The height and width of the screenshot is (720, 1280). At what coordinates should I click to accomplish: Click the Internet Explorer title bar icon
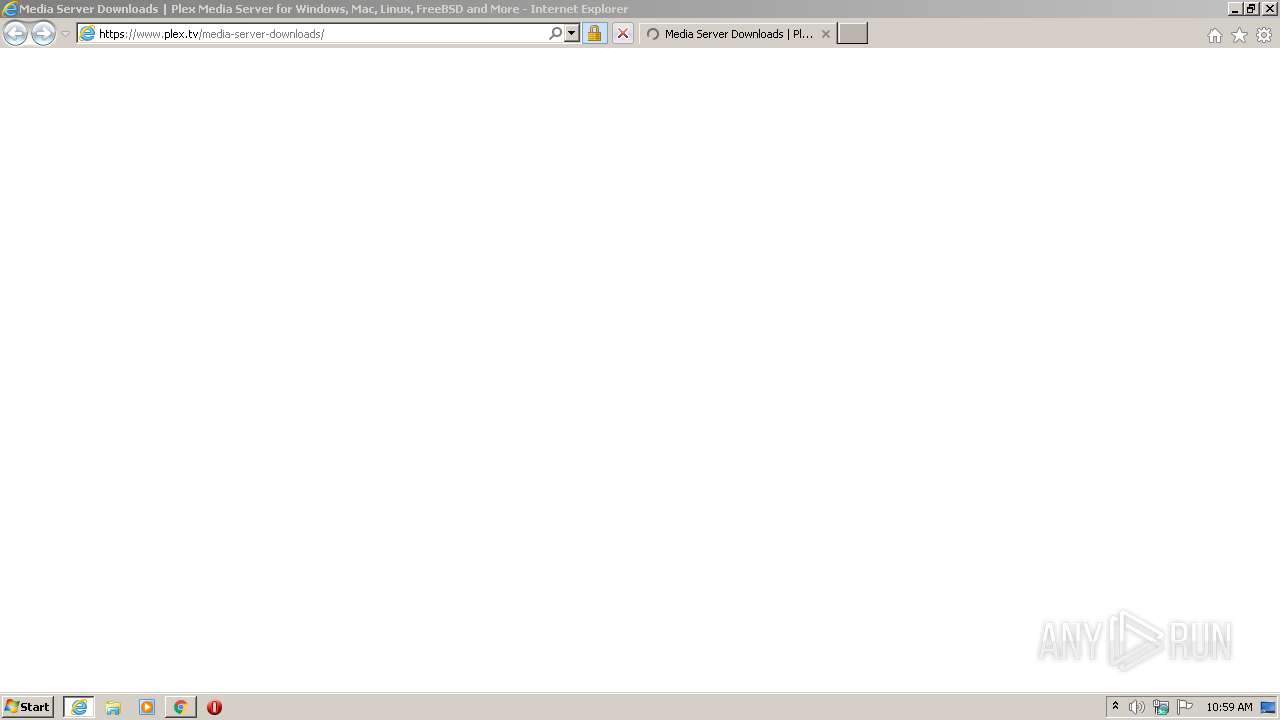click(x=10, y=9)
